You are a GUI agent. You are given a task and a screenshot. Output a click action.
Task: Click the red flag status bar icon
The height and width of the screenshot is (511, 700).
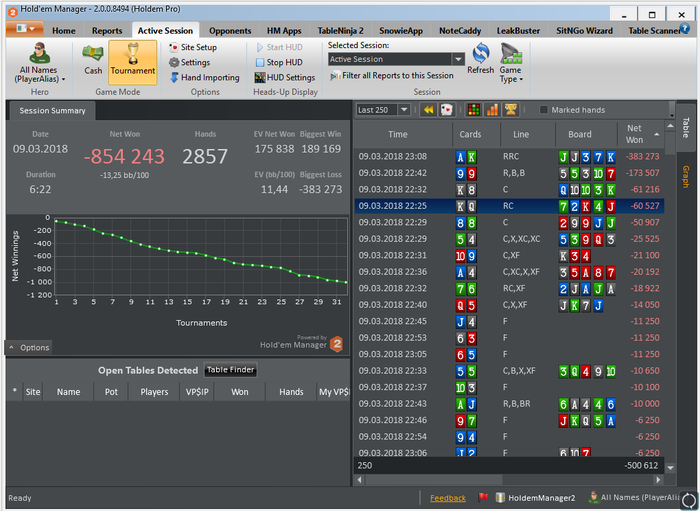(483, 497)
